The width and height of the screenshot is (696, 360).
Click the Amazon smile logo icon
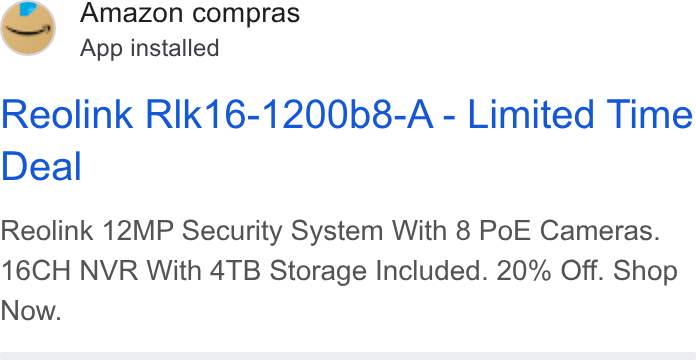[x=28, y=28]
